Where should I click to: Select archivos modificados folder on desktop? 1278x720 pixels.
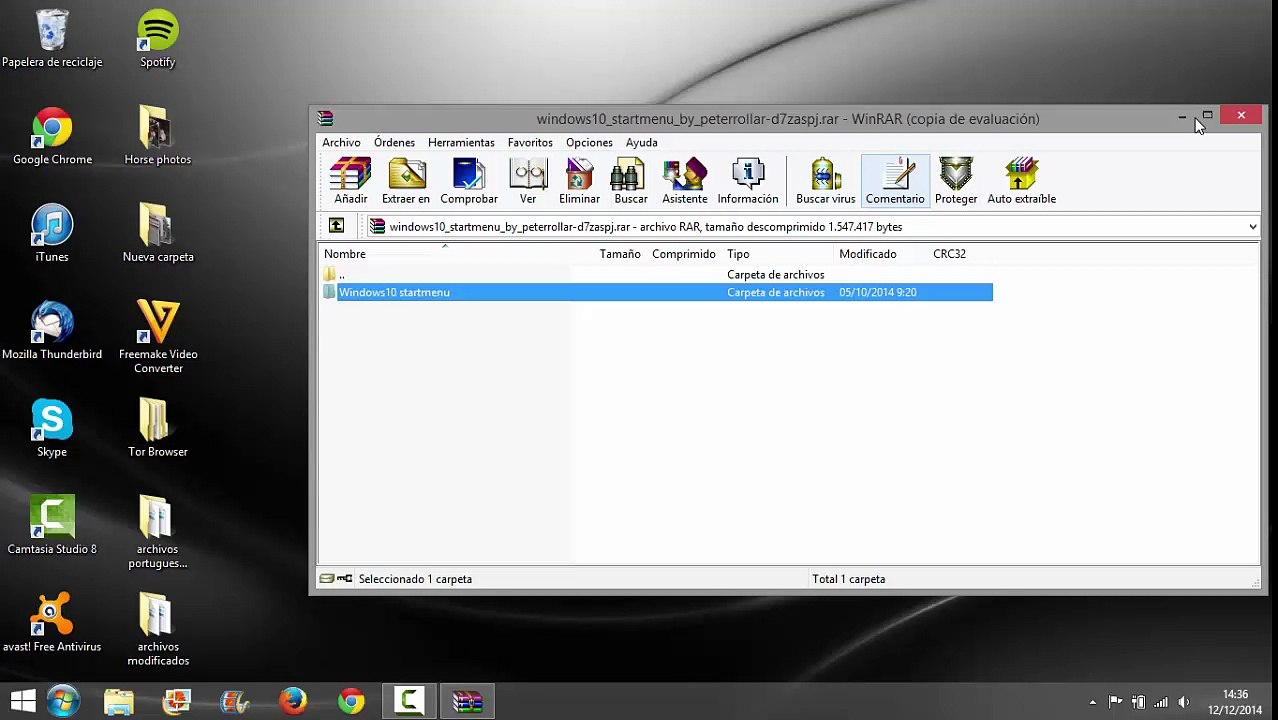click(157, 630)
